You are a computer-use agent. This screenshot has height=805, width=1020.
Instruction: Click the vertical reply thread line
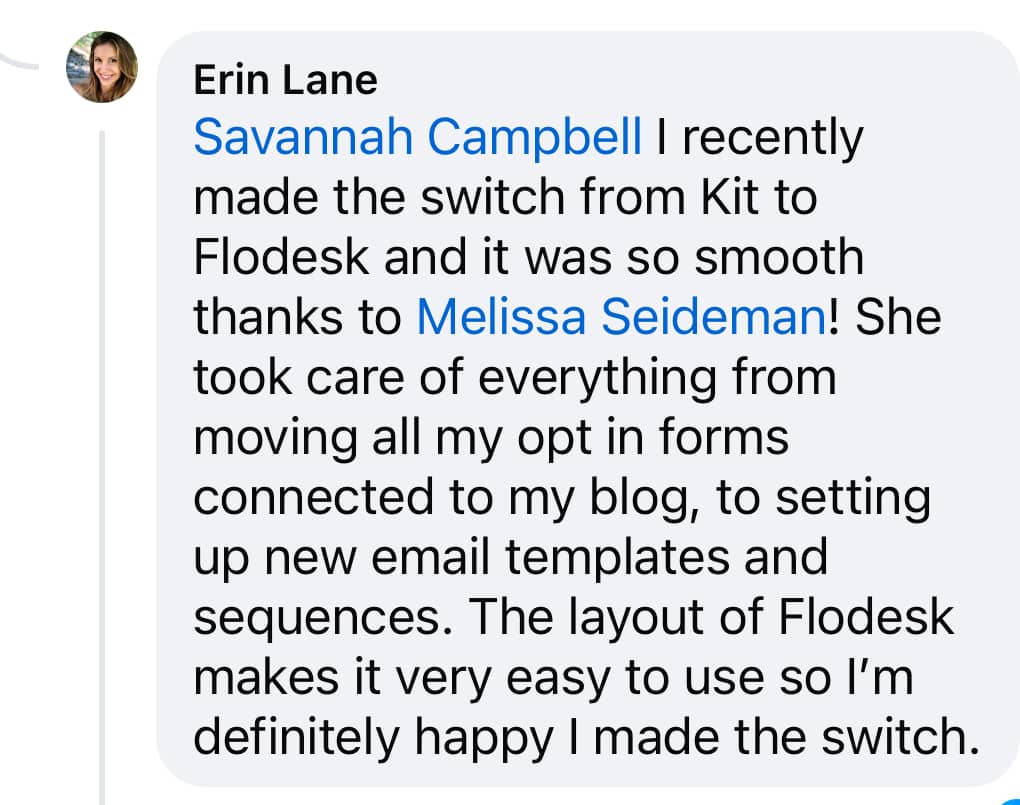click(x=102, y=467)
